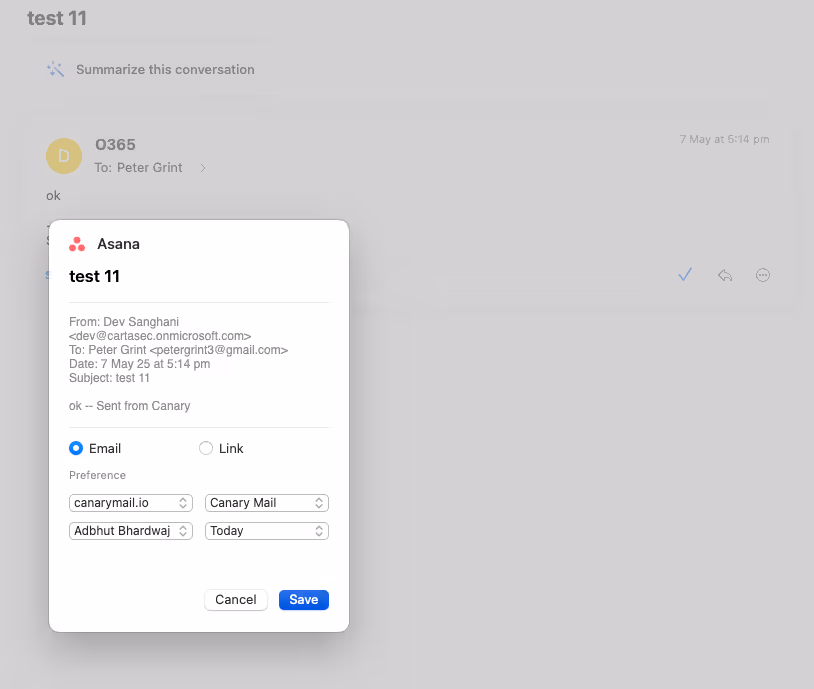Click the reply arrow icon
Viewport: 814px width, 689px height.
[725, 275]
